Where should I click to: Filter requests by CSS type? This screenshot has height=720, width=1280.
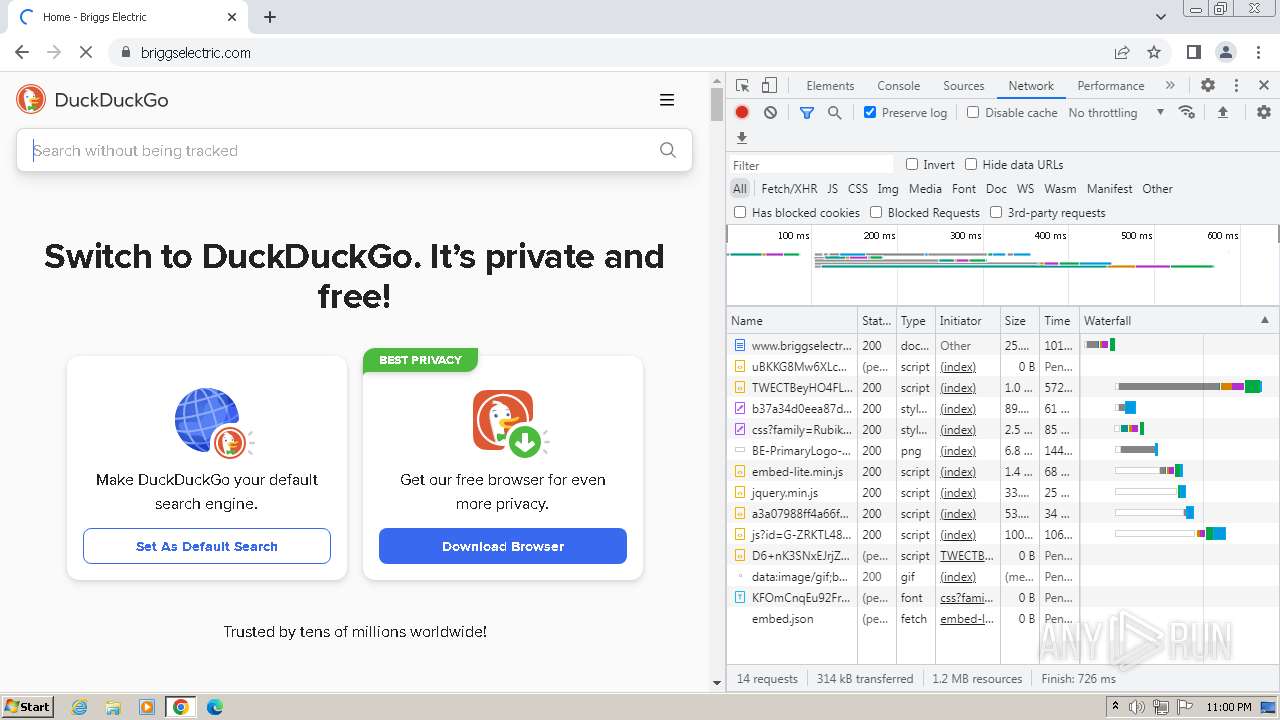click(858, 189)
